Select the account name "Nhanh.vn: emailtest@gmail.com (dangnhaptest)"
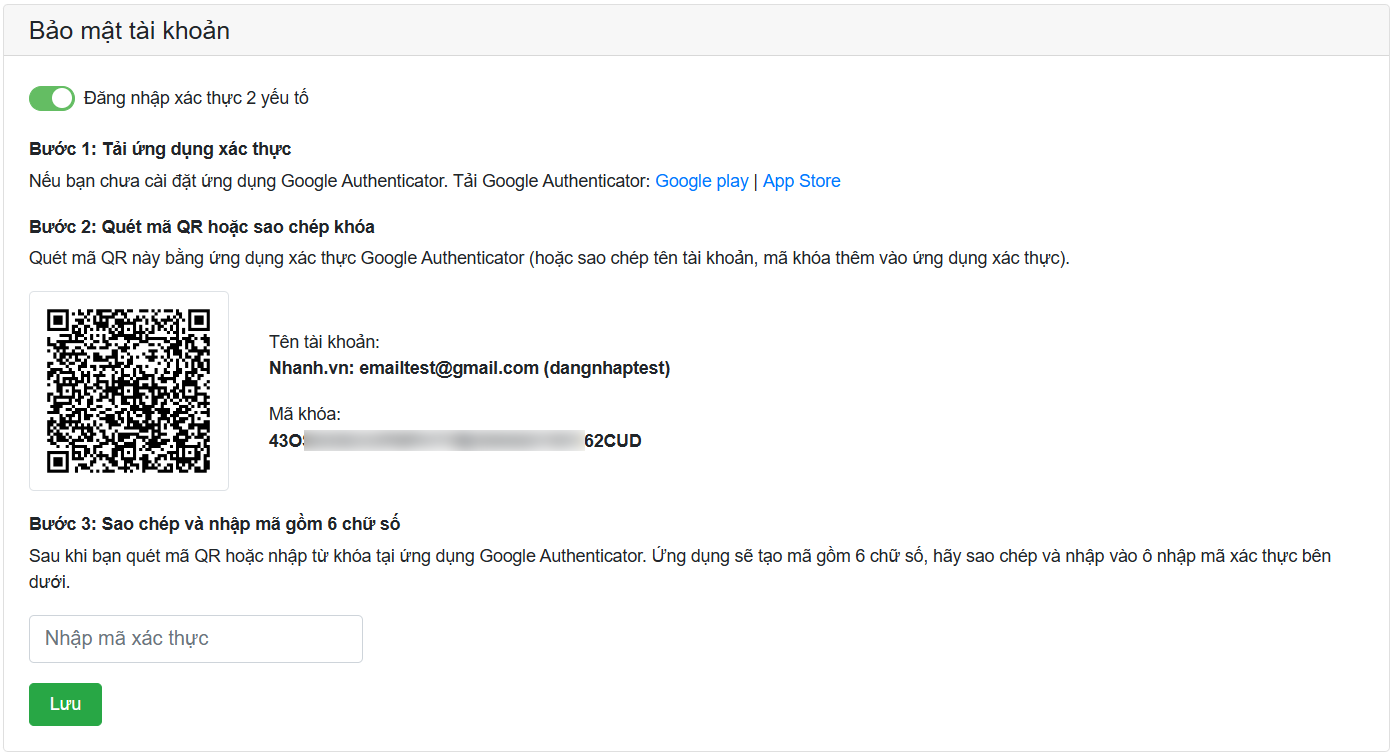Viewport: 1392px width, 754px height. tap(470, 368)
